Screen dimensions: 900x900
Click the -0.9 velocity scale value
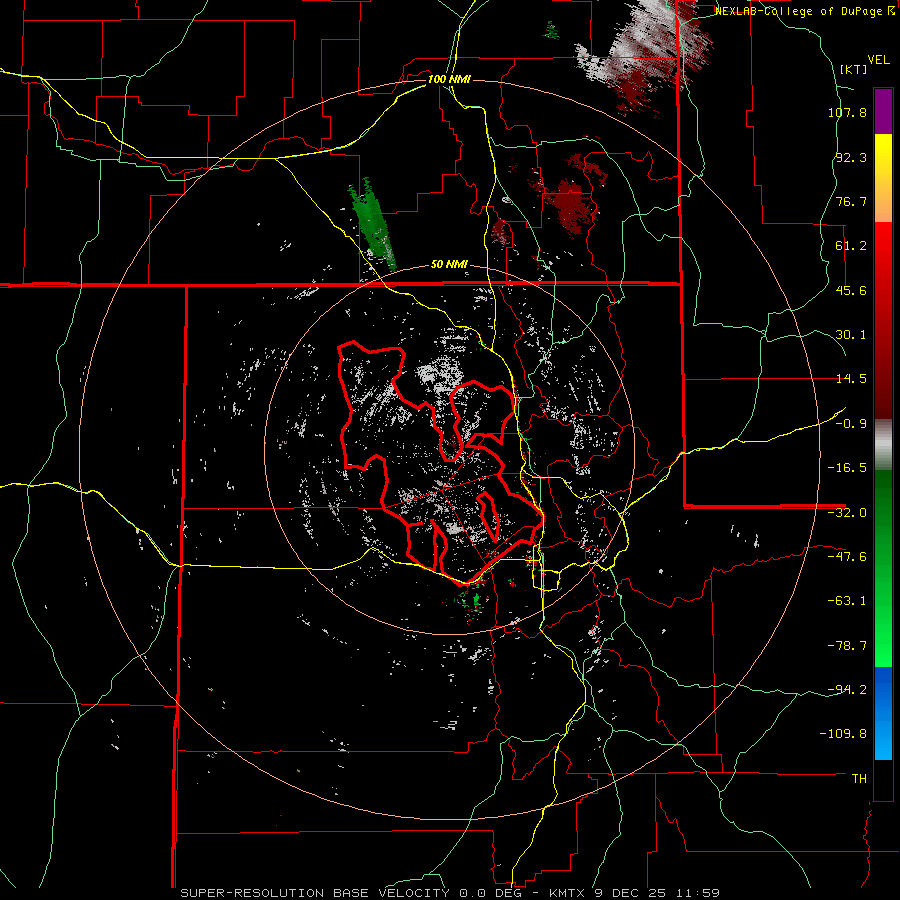851,424
